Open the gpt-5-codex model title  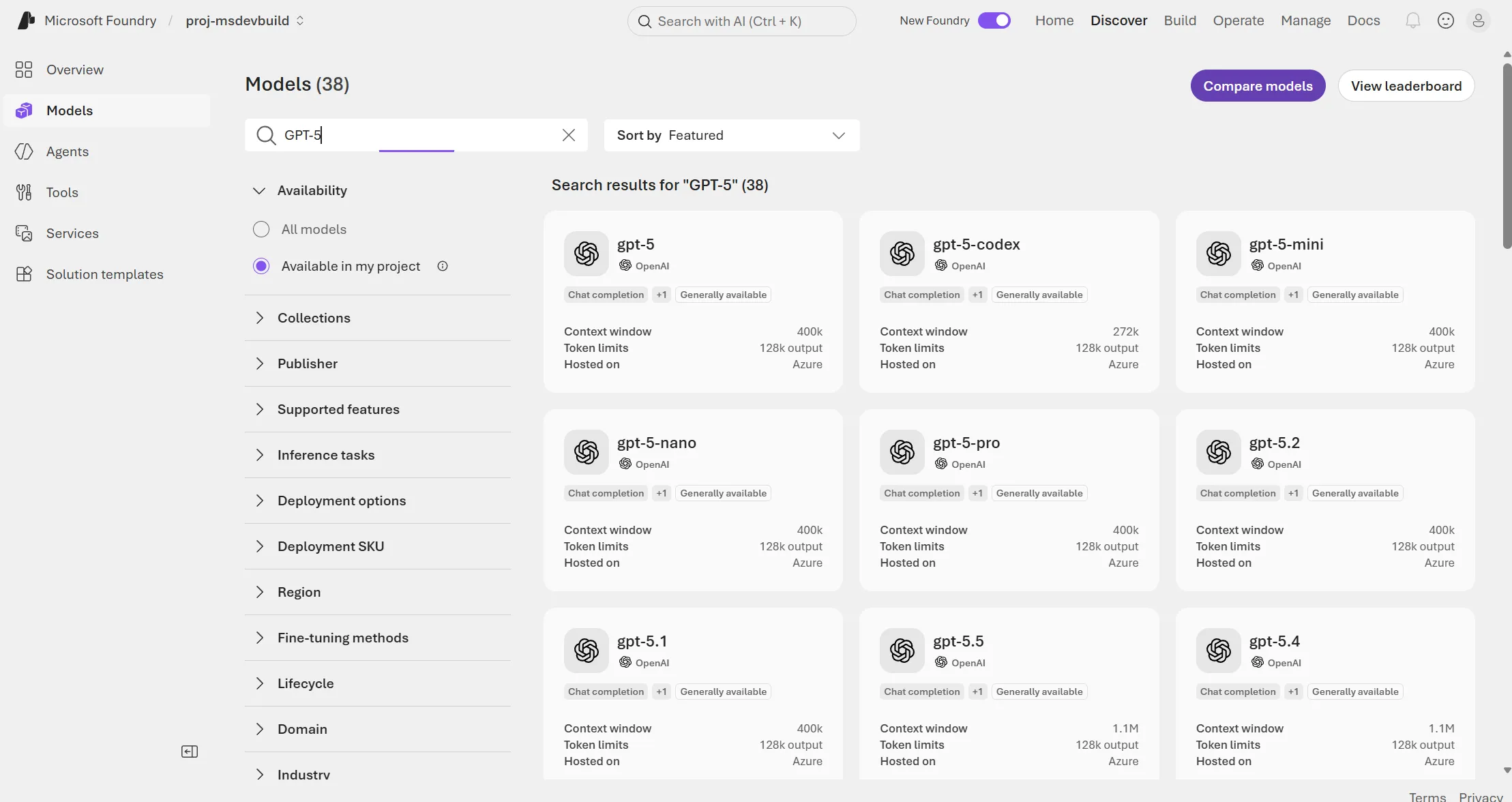[x=976, y=244]
